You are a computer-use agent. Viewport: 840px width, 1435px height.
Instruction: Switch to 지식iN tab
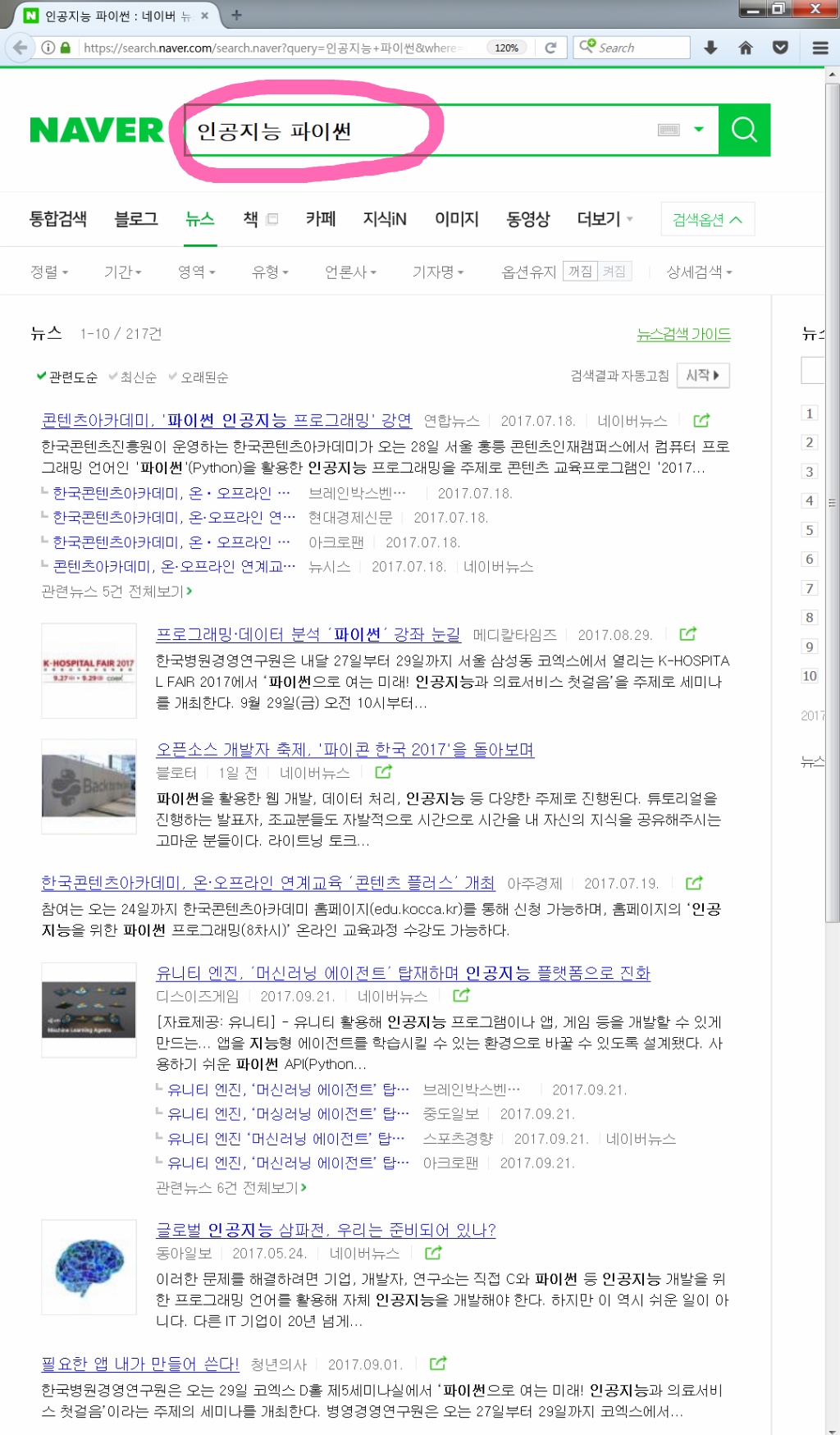(385, 219)
